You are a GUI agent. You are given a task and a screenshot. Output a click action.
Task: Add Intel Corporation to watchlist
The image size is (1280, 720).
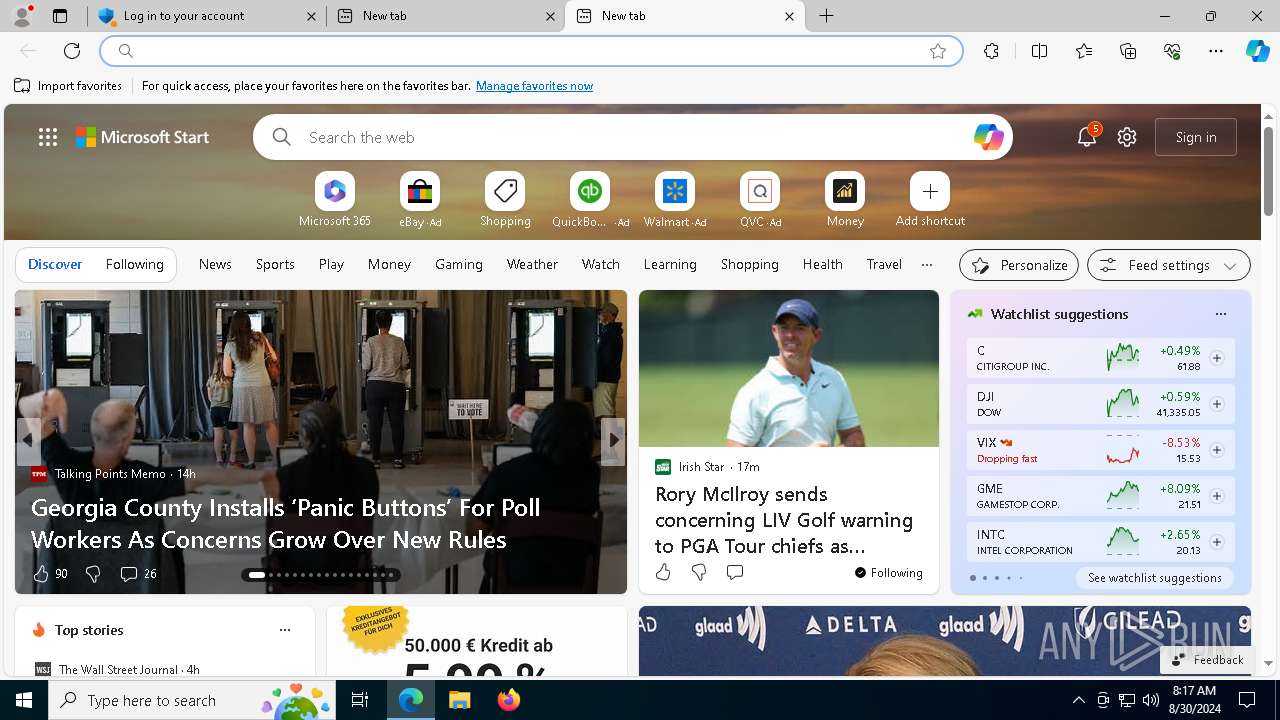point(1216,542)
